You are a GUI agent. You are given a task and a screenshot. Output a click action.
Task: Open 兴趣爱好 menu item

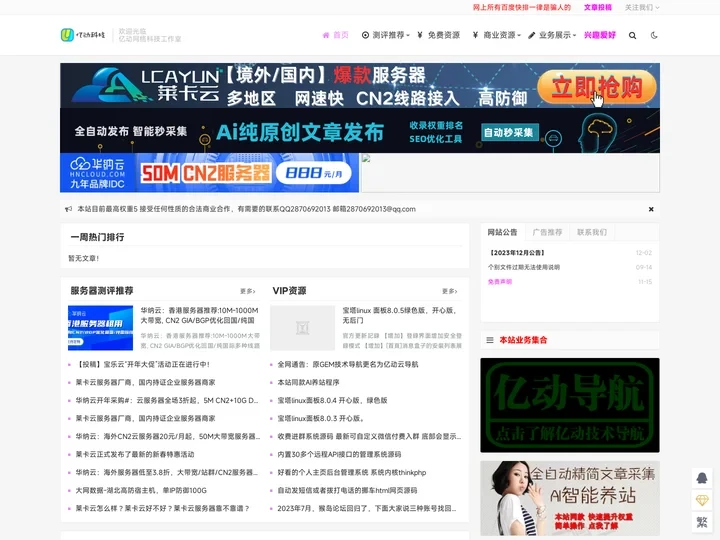coord(600,35)
